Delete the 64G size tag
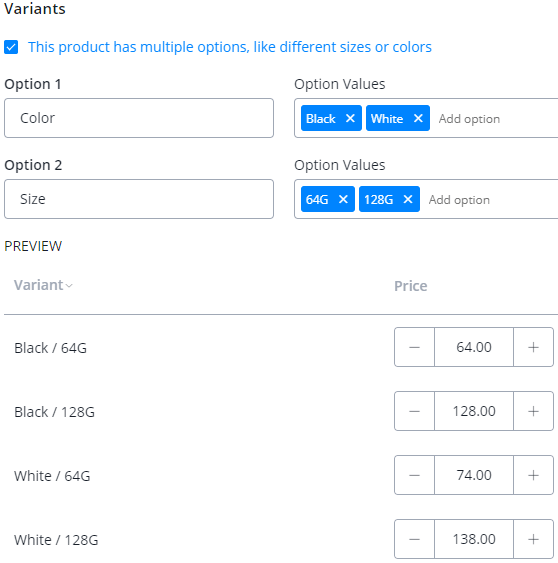Image resolution: width=558 pixels, height=563 pixels. pyautogui.click(x=343, y=199)
